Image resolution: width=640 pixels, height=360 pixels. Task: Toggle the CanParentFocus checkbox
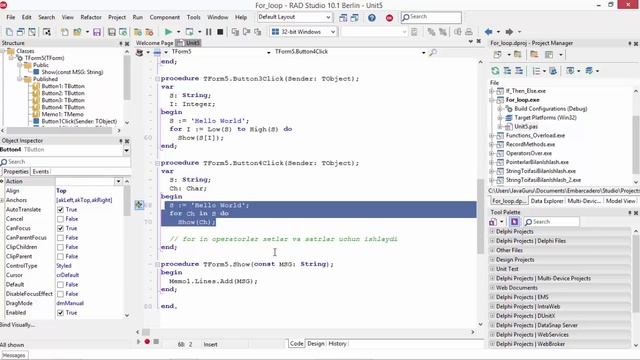coord(60,238)
